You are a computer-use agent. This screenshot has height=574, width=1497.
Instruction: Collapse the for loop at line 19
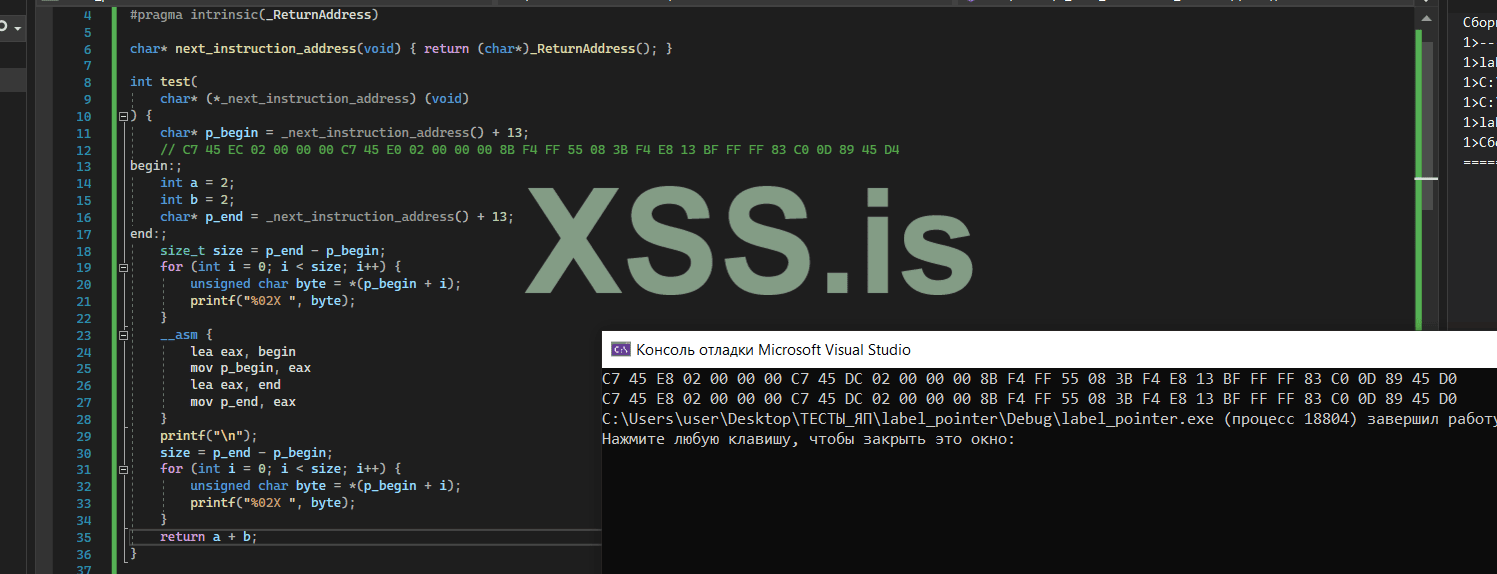(123, 267)
